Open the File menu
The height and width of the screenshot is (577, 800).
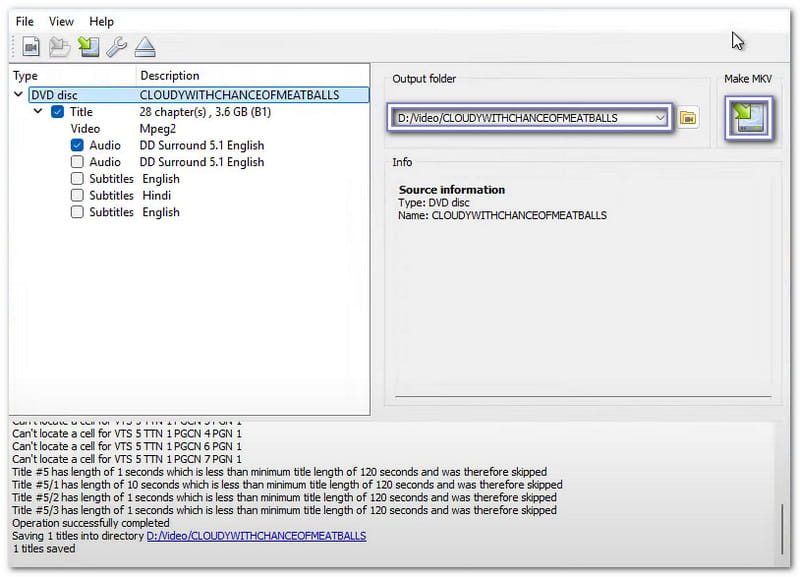pyautogui.click(x=25, y=21)
